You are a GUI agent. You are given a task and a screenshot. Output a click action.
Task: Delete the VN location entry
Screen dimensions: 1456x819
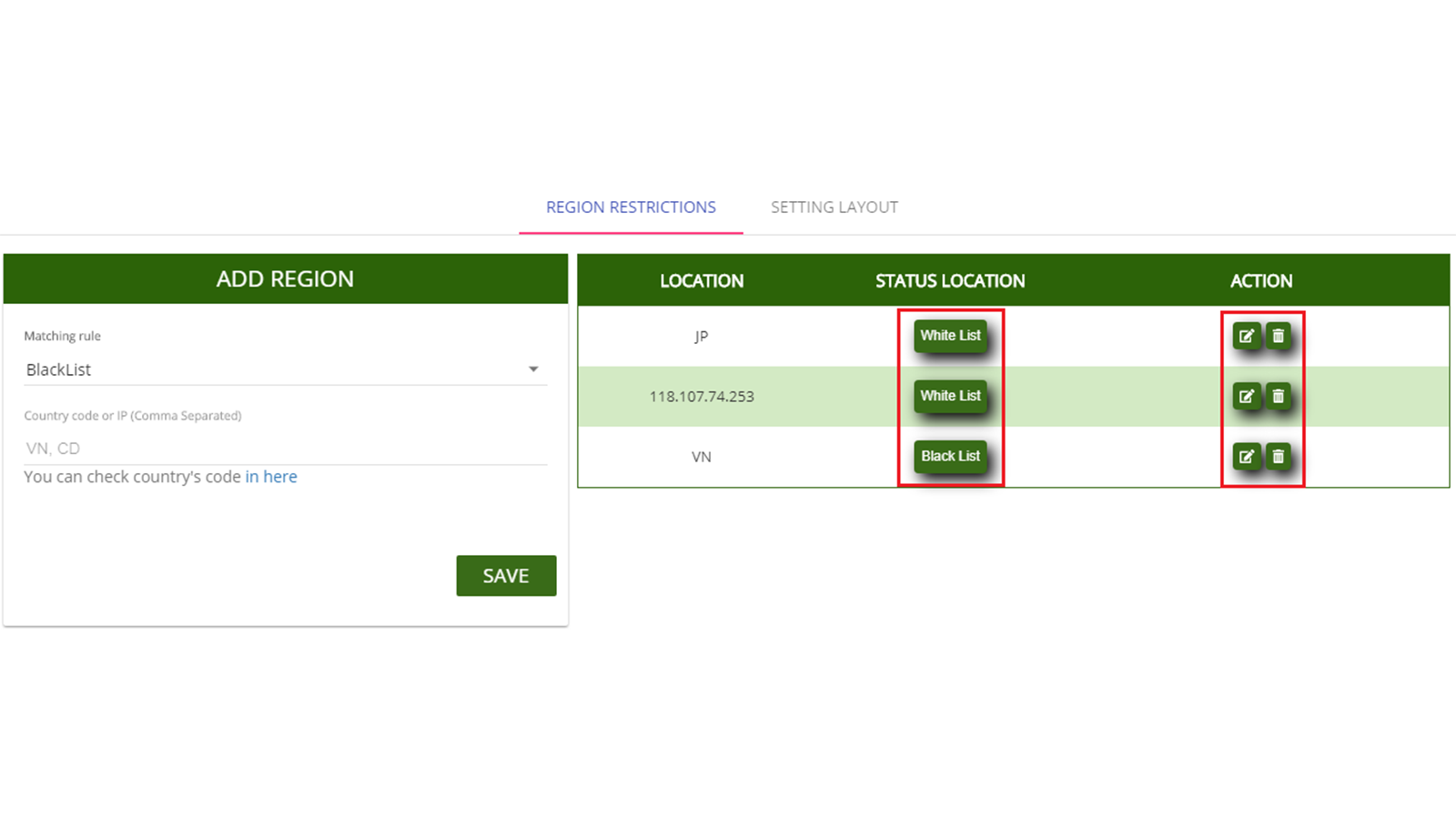point(1278,456)
